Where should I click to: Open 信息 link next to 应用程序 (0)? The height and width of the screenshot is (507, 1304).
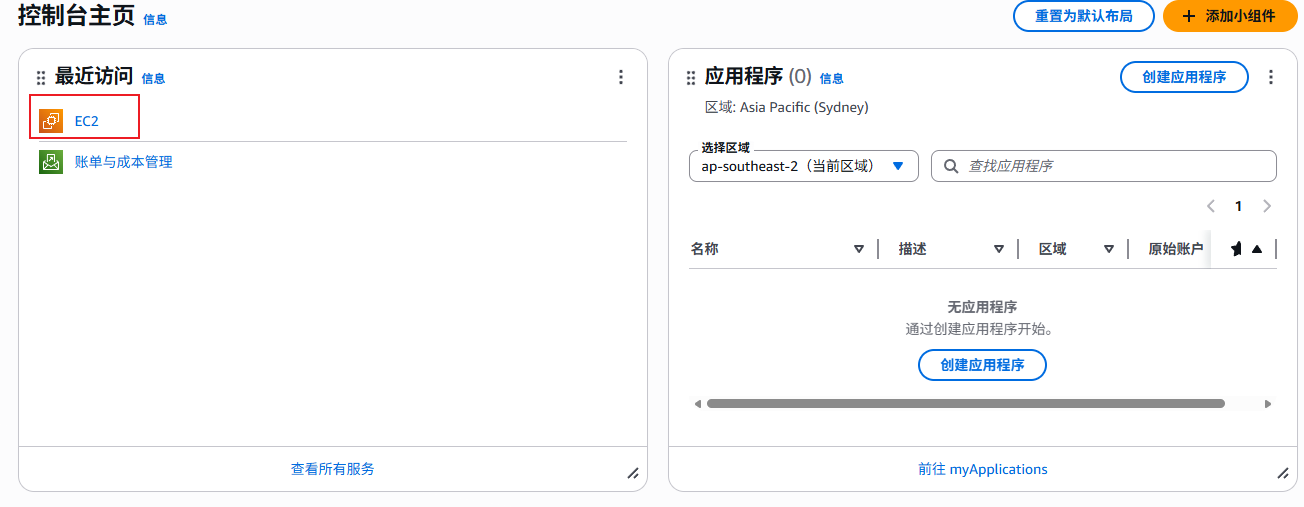coord(832,78)
